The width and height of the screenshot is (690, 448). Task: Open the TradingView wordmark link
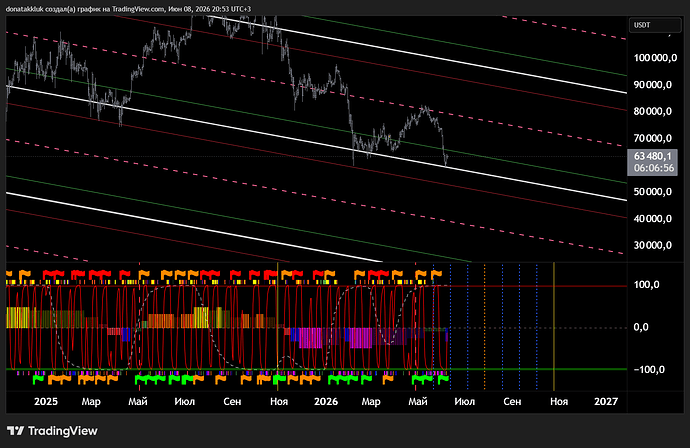62,431
